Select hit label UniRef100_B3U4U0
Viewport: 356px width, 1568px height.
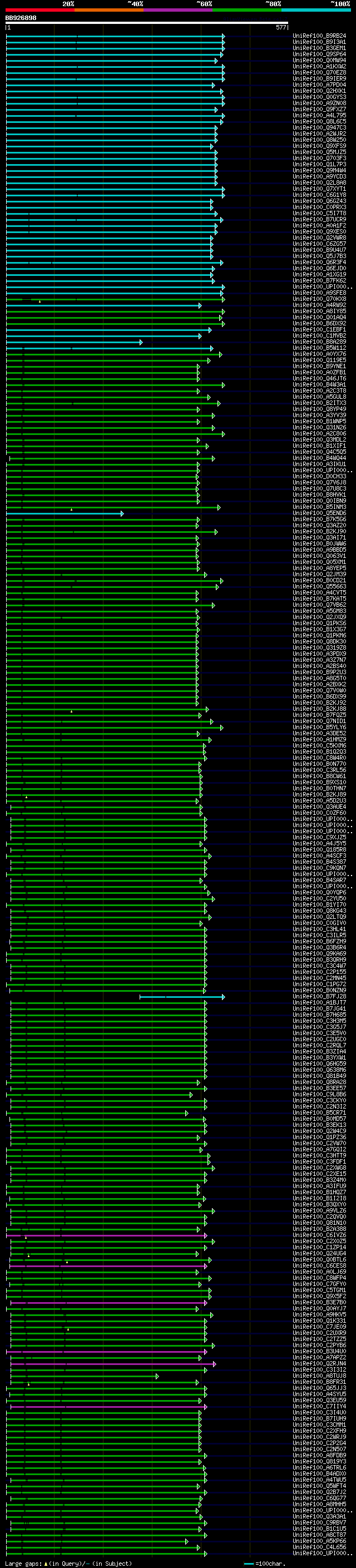coord(319,1351)
